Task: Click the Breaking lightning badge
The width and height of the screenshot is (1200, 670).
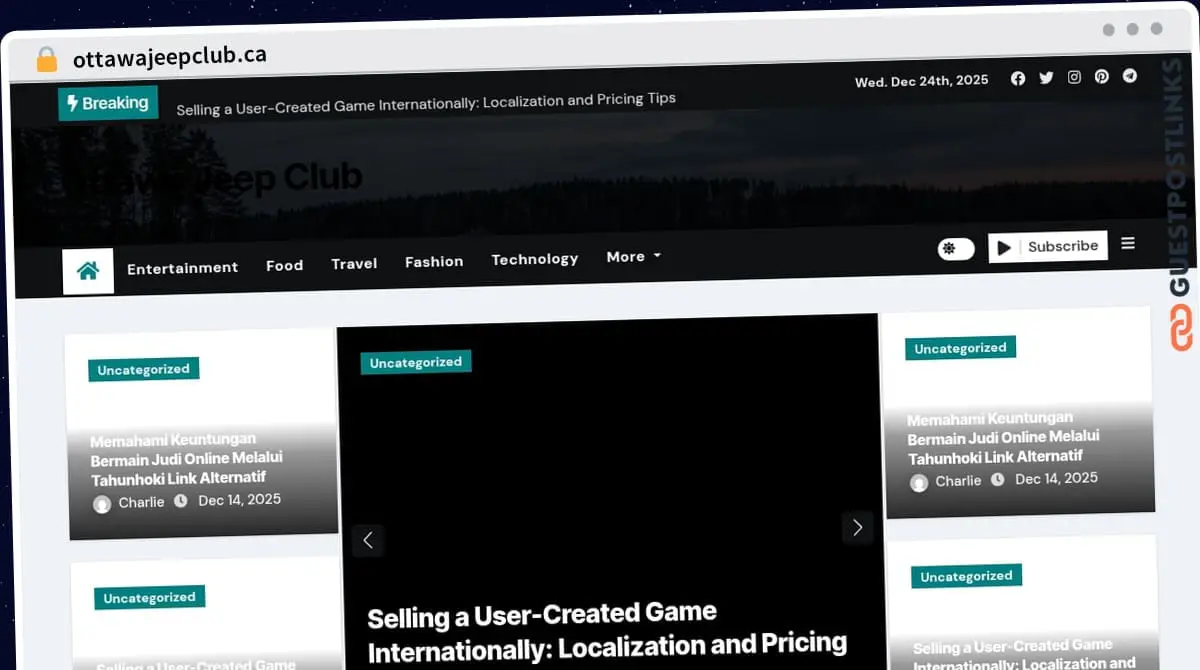Action: coord(108,103)
